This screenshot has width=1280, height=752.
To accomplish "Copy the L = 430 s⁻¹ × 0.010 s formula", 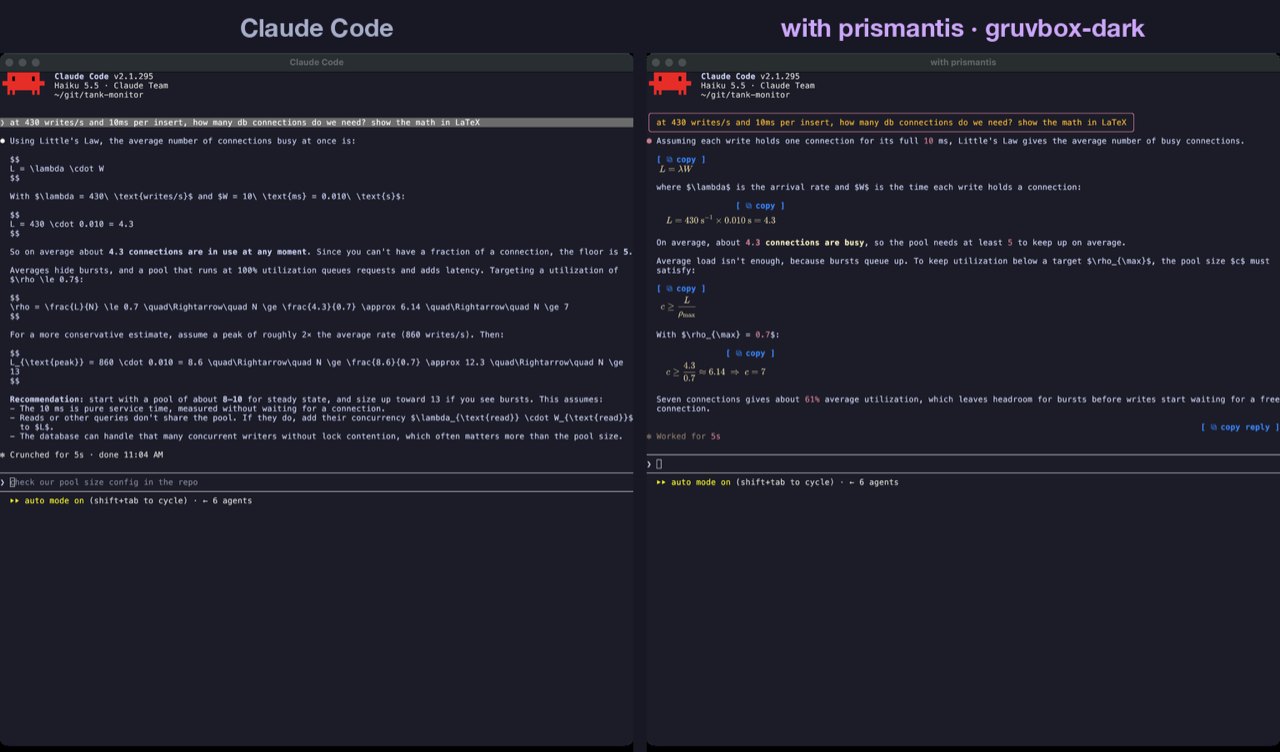I will (x=760, y=206).
